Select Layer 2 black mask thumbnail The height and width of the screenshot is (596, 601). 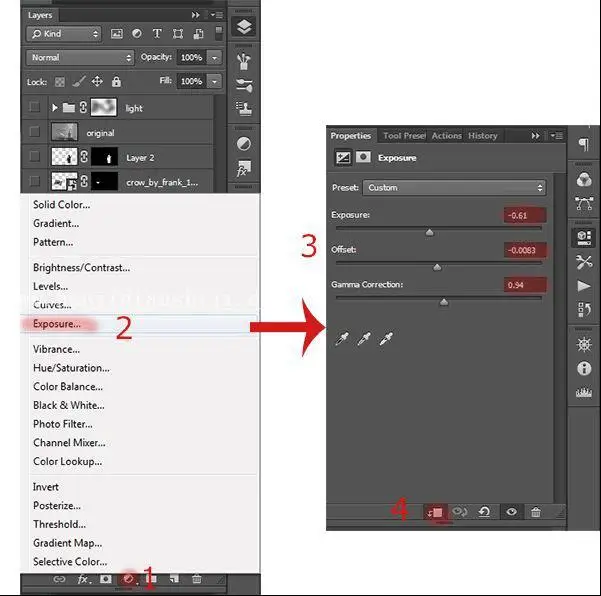click(x=104, y=157)
